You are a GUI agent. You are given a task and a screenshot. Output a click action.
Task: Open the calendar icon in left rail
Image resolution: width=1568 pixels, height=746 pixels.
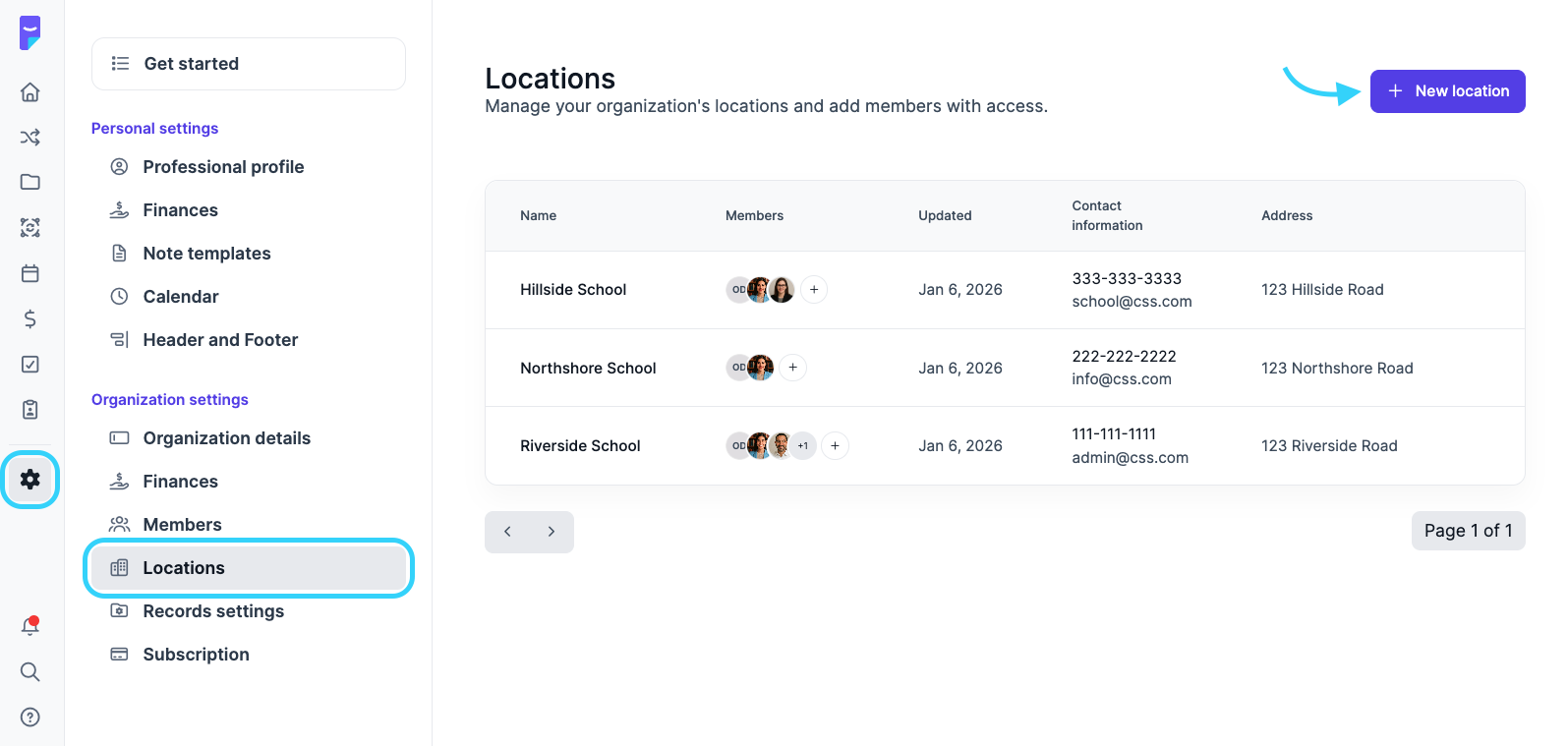click(30, 273)
